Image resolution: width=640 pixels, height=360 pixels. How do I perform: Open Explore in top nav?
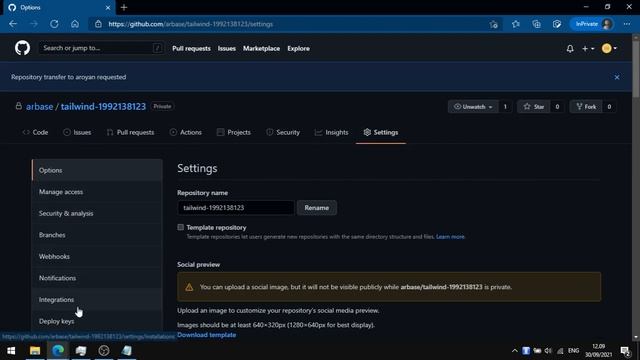(x=298, y=49)
